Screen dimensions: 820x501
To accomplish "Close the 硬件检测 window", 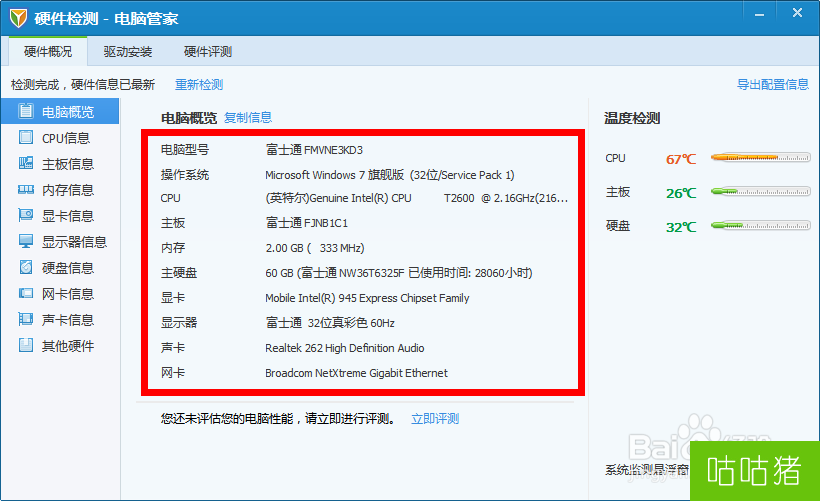I will pos(797,13).
